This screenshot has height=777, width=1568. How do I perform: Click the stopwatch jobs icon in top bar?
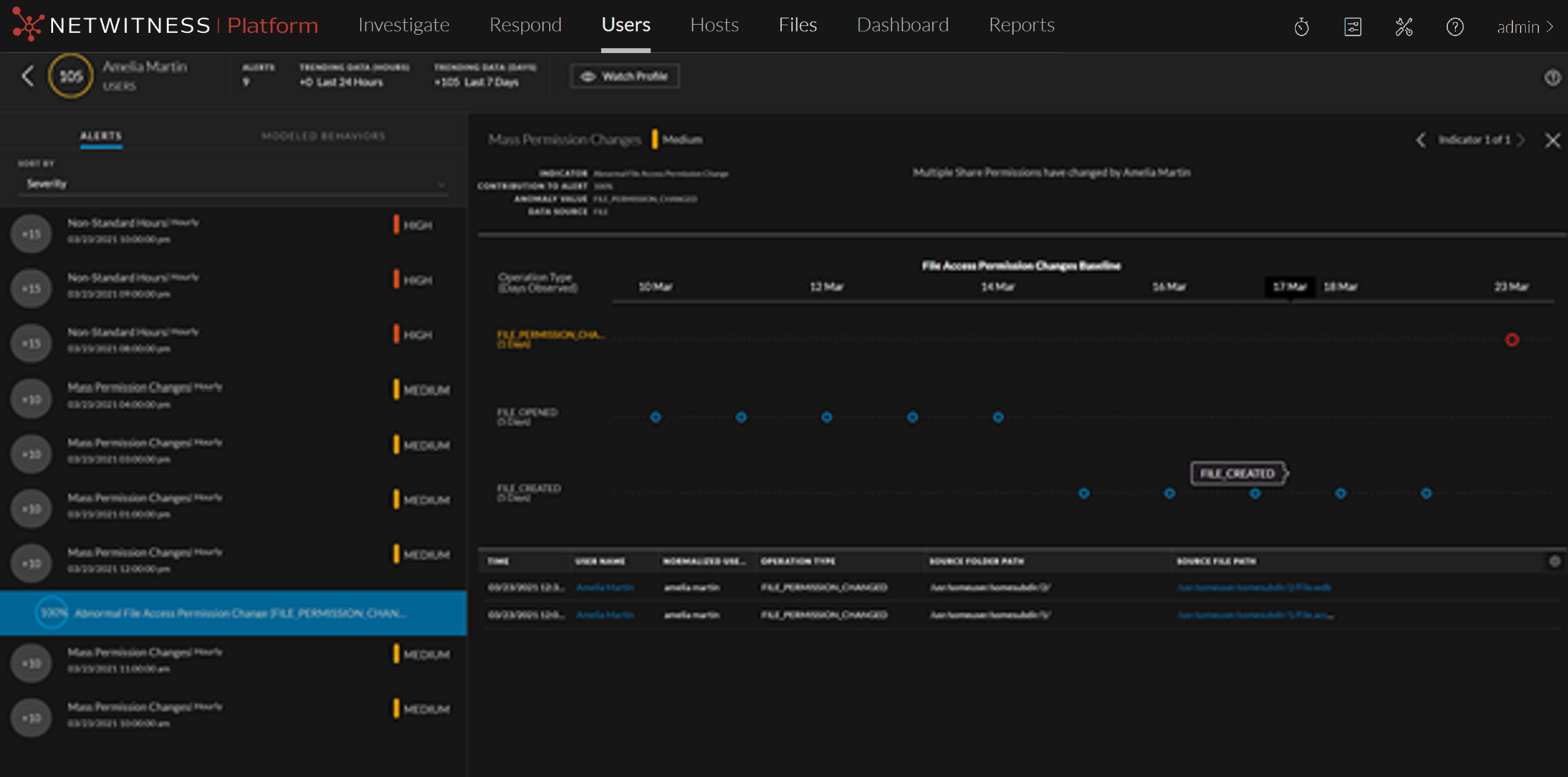click(1301, 27)
